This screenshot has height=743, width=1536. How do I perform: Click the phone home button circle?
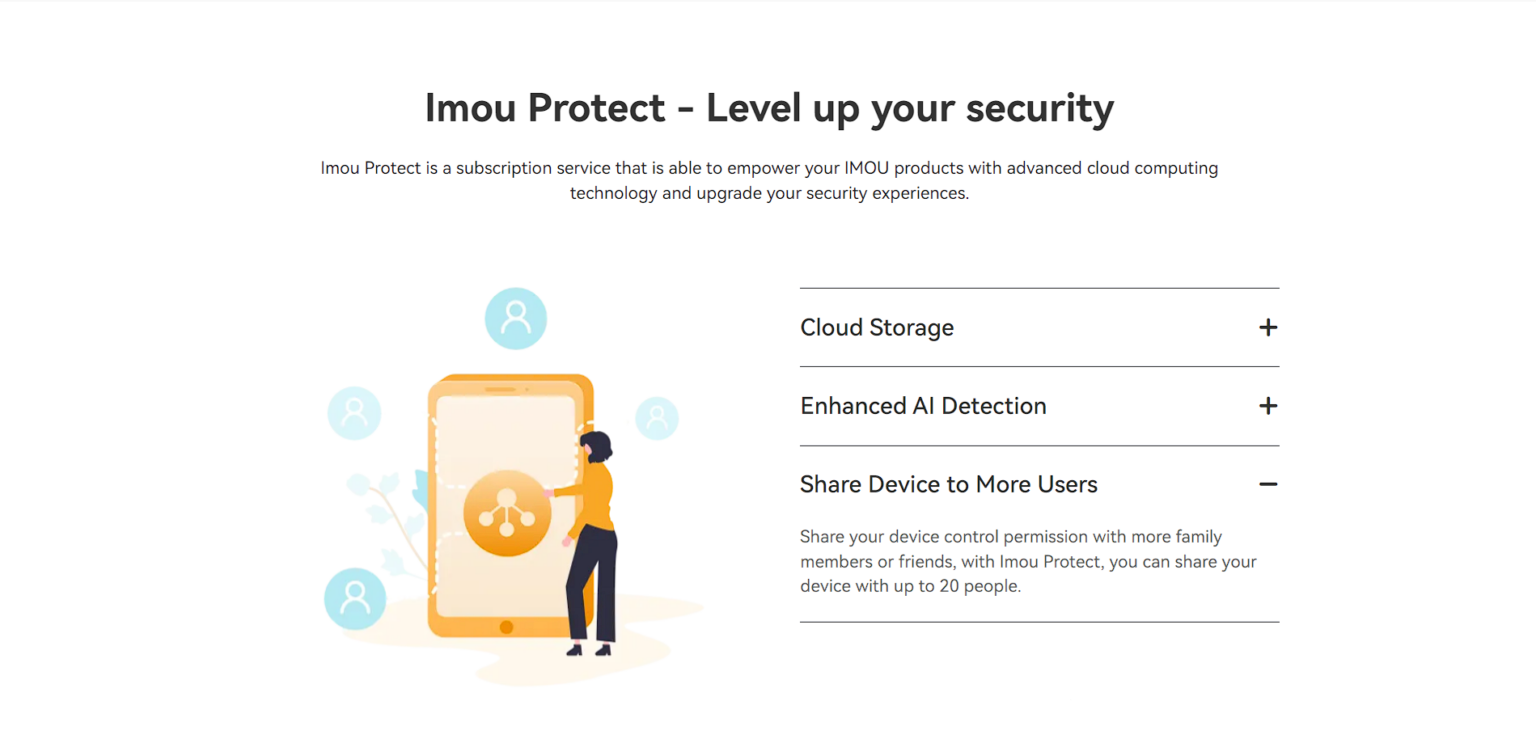point(506,627)
